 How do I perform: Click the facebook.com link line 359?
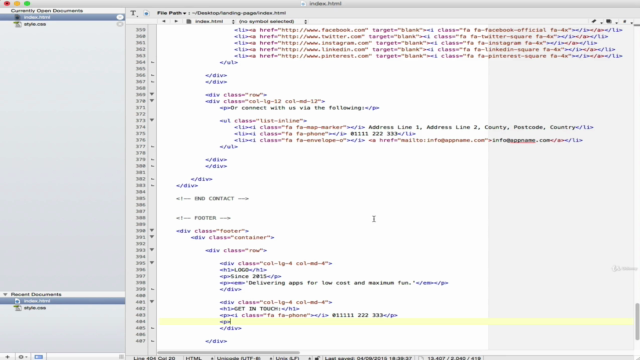[x=428, y=30]
